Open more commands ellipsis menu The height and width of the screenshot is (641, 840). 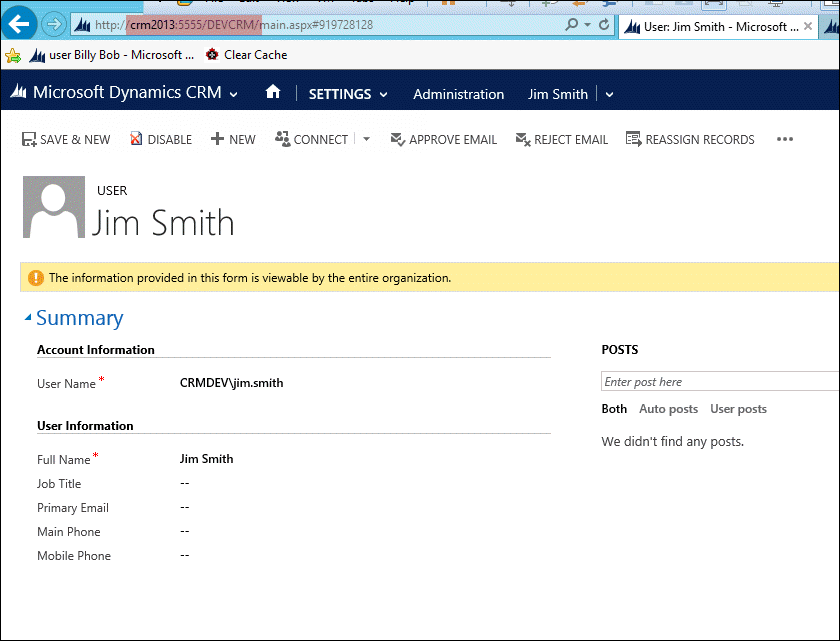785,139
